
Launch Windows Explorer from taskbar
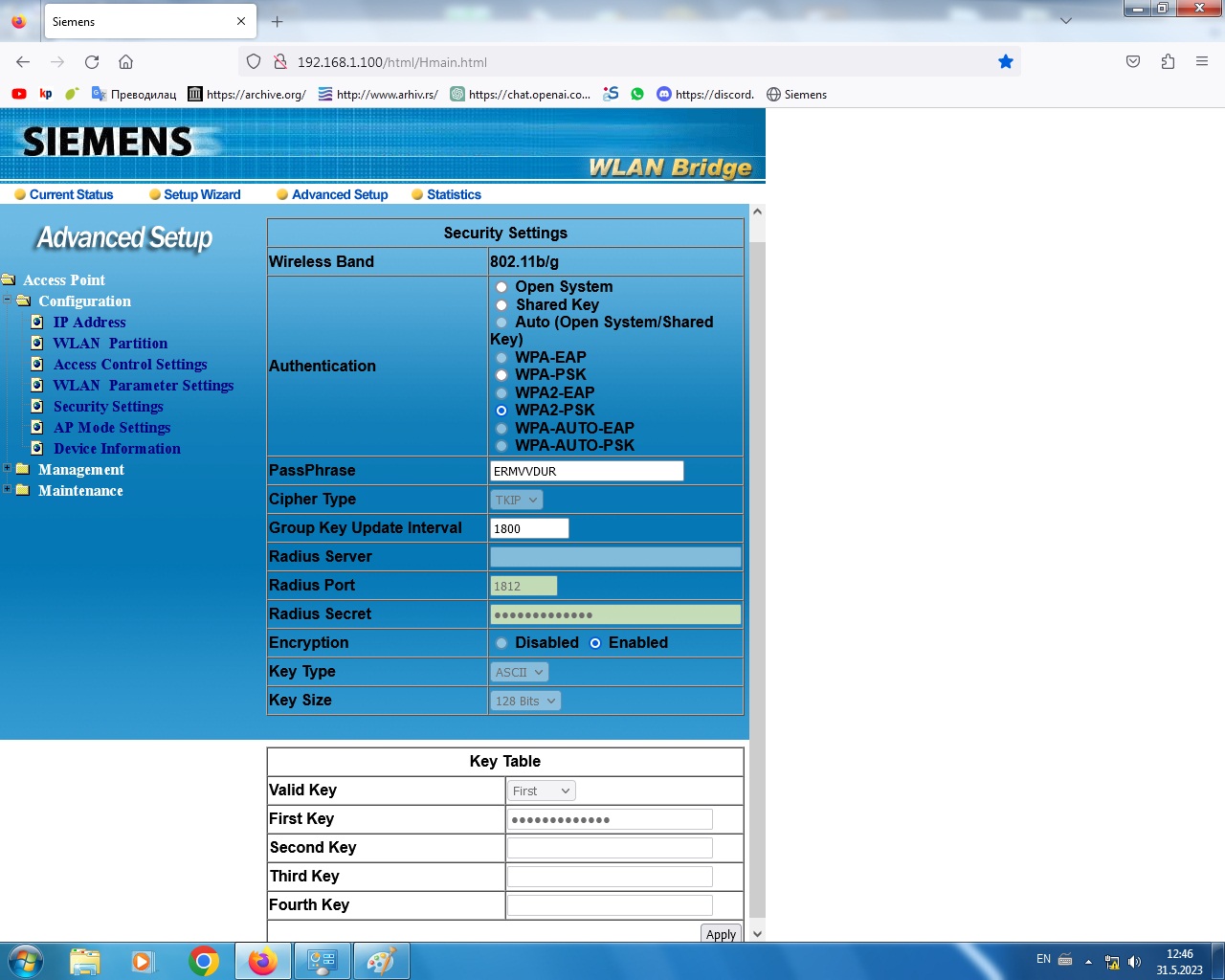pos(85,961)
